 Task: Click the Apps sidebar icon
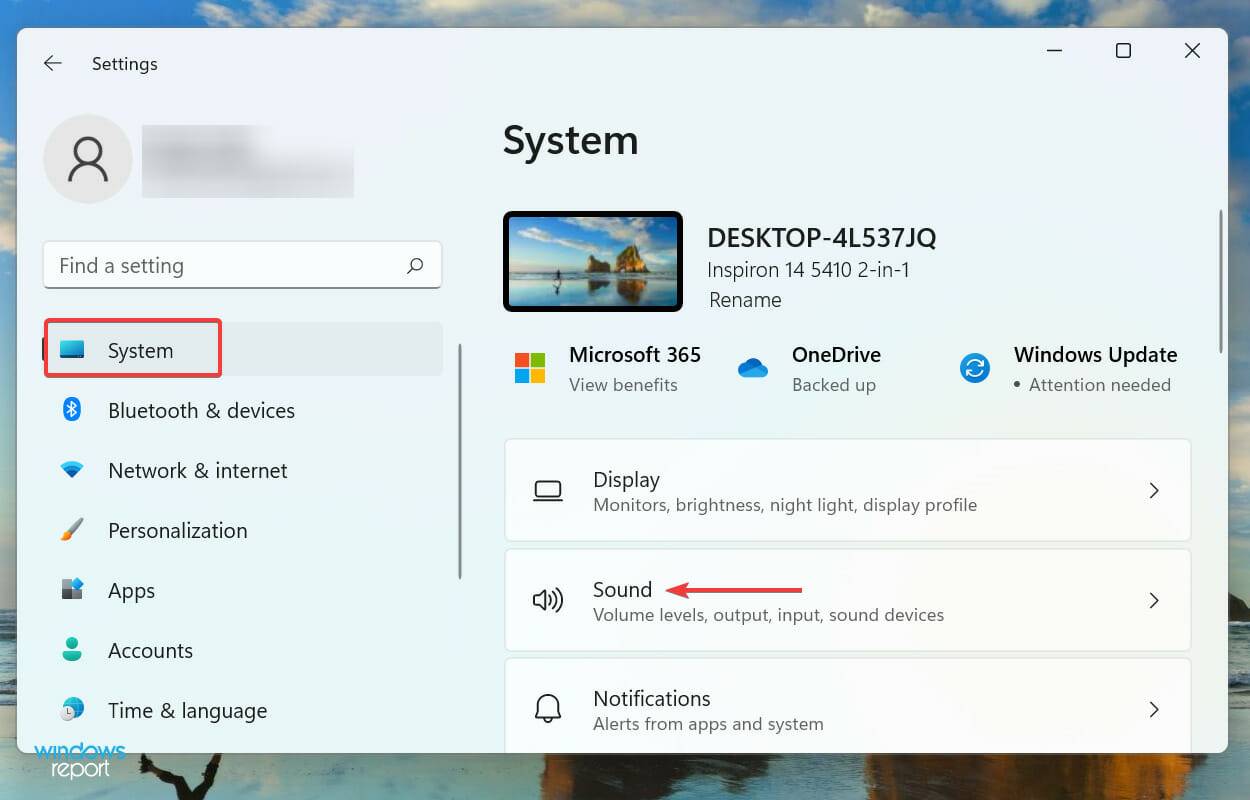click(72, 590)
